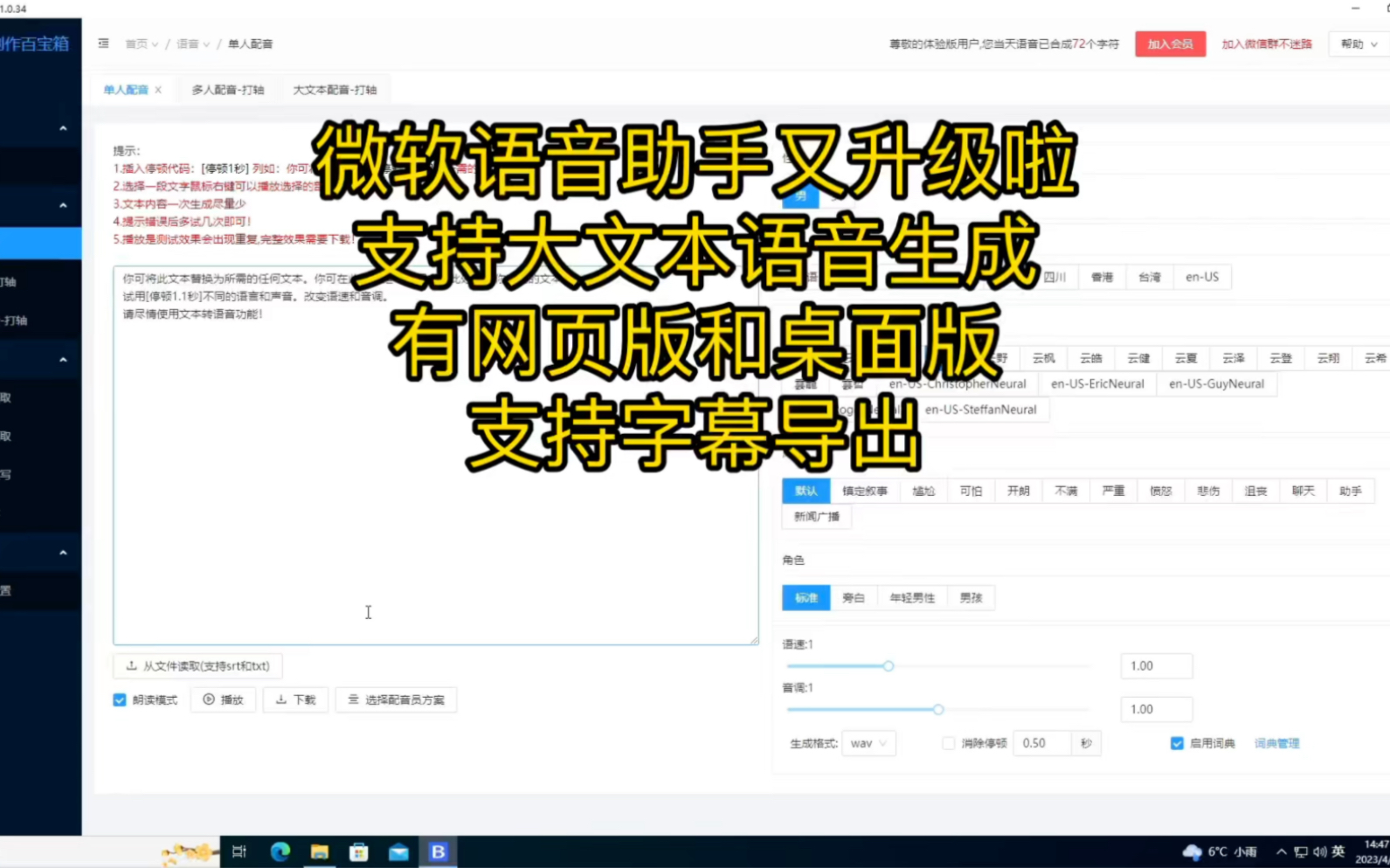Choose the 云健 voice
This screenshot has height=868, width=1390.
[x=1138, y=358]
